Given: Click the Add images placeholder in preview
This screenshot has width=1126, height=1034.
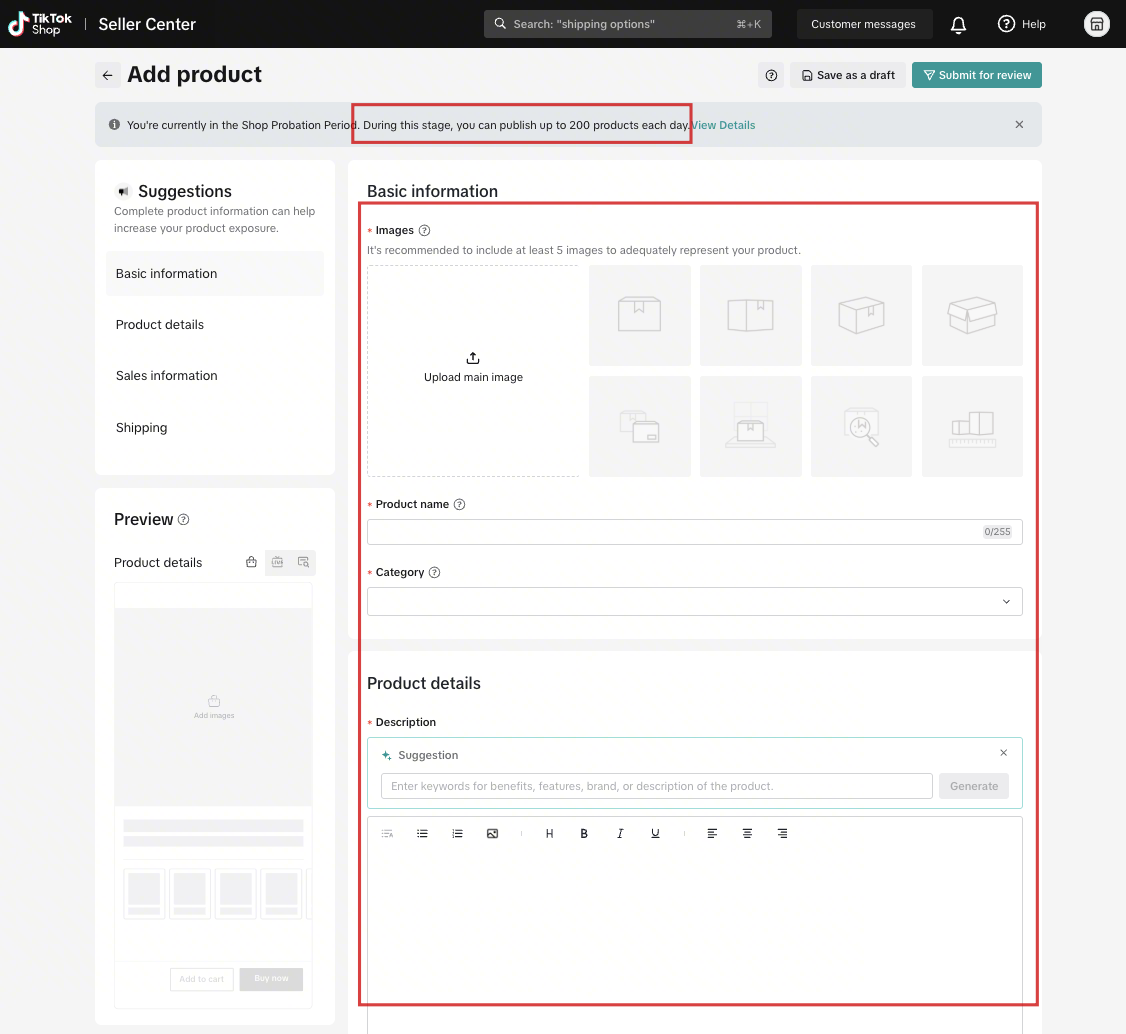Looking at the screenshot, I should click(x=214, y=707).
